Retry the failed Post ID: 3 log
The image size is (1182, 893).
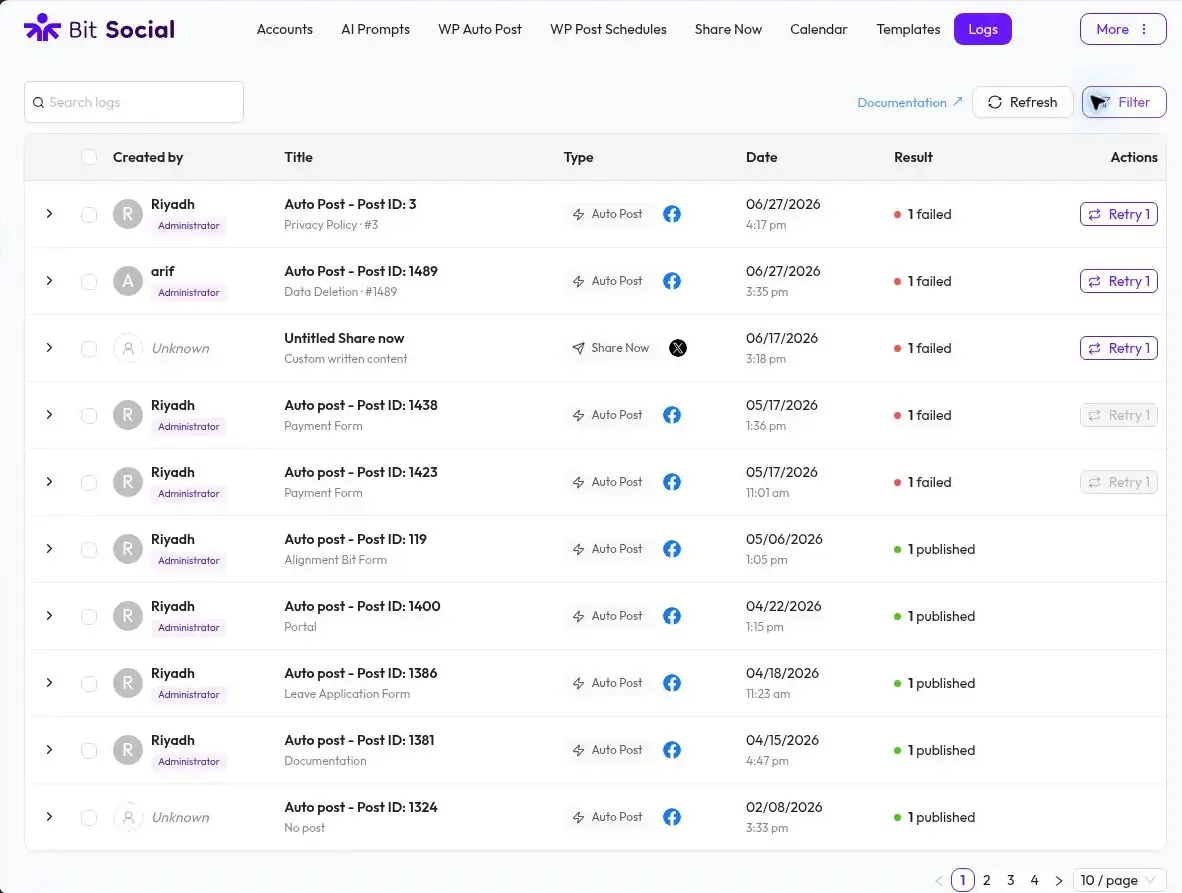click(1118, 214)
